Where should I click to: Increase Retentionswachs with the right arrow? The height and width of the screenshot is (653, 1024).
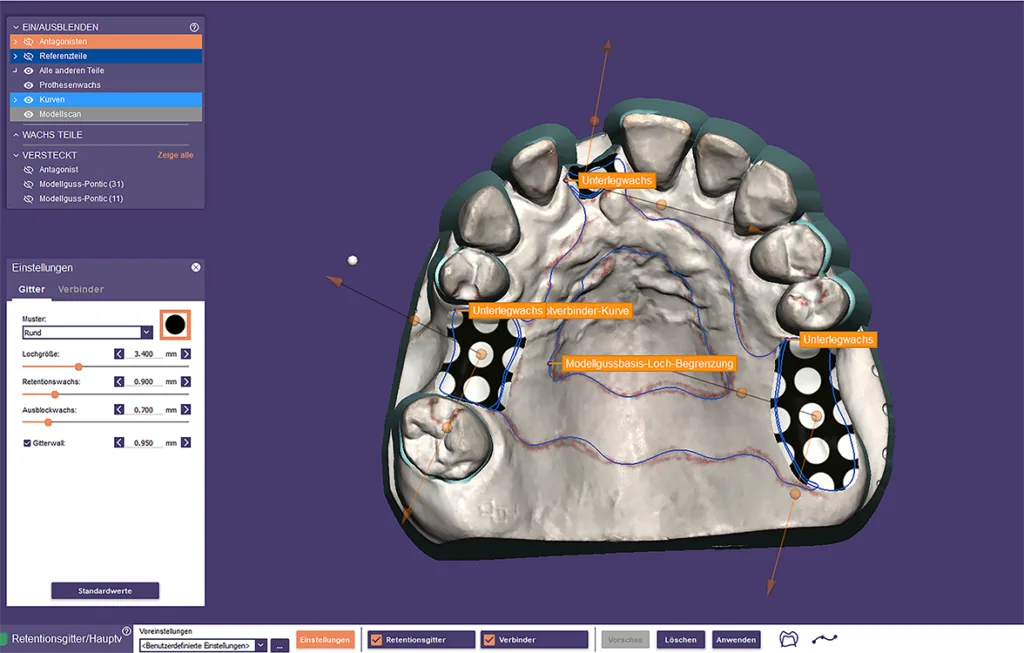[186, 382]
